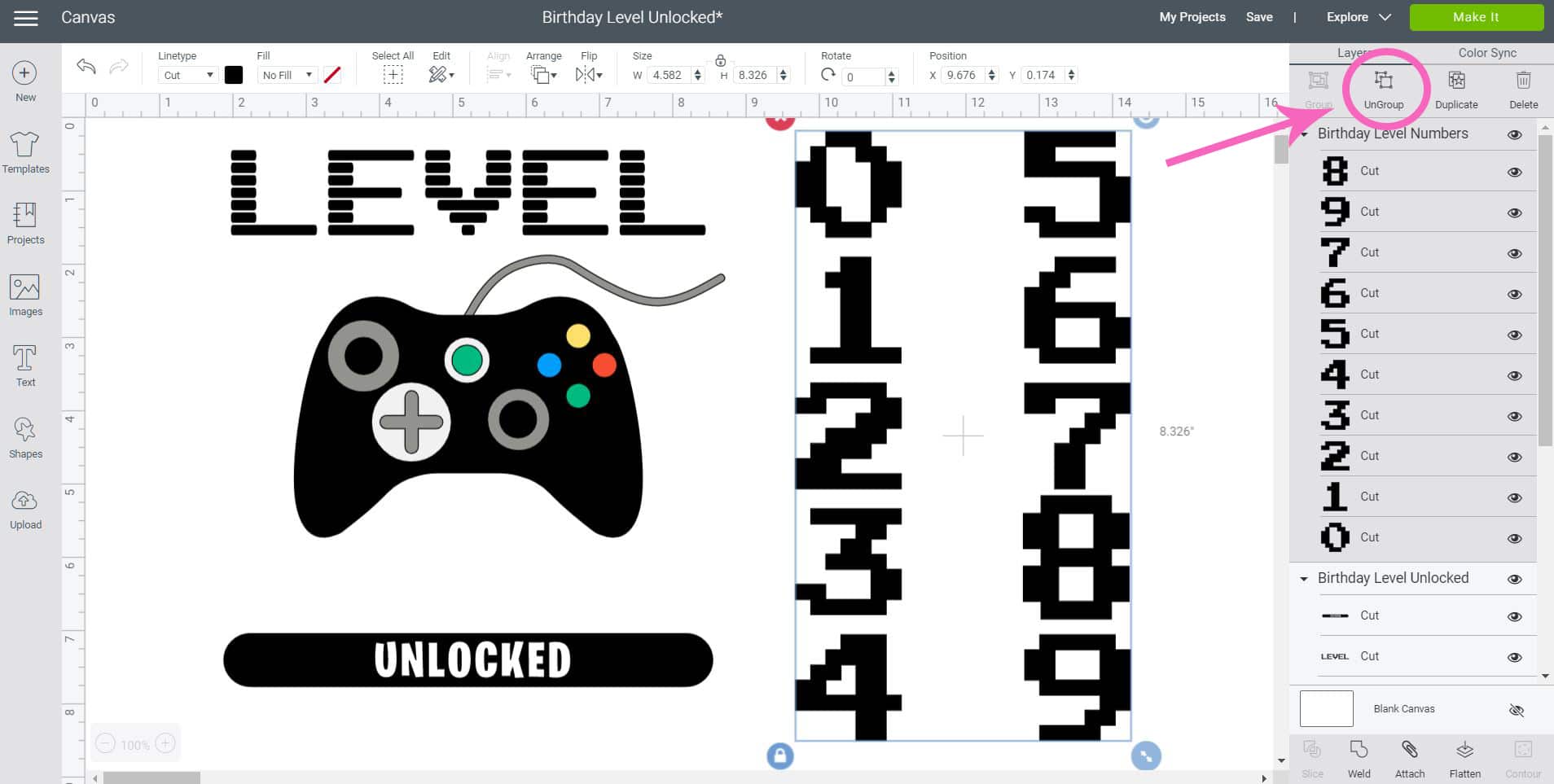
Task: Hide the number 7 Cut layer
Action: coord(1515,253)
